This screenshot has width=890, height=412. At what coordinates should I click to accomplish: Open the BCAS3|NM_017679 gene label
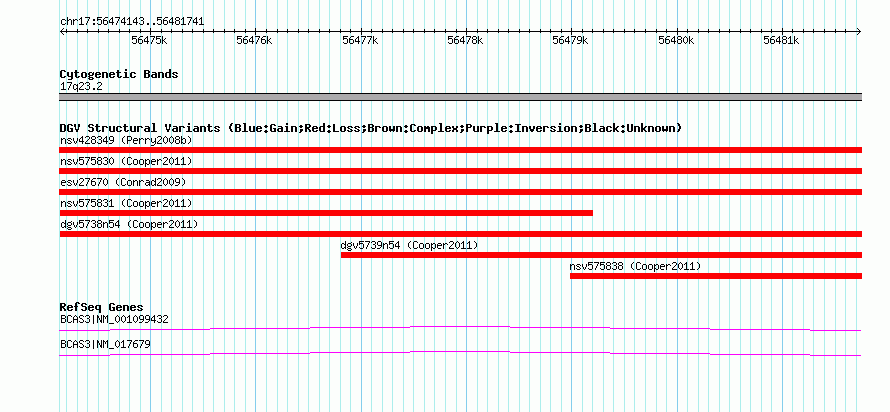(x=105, y=344)
